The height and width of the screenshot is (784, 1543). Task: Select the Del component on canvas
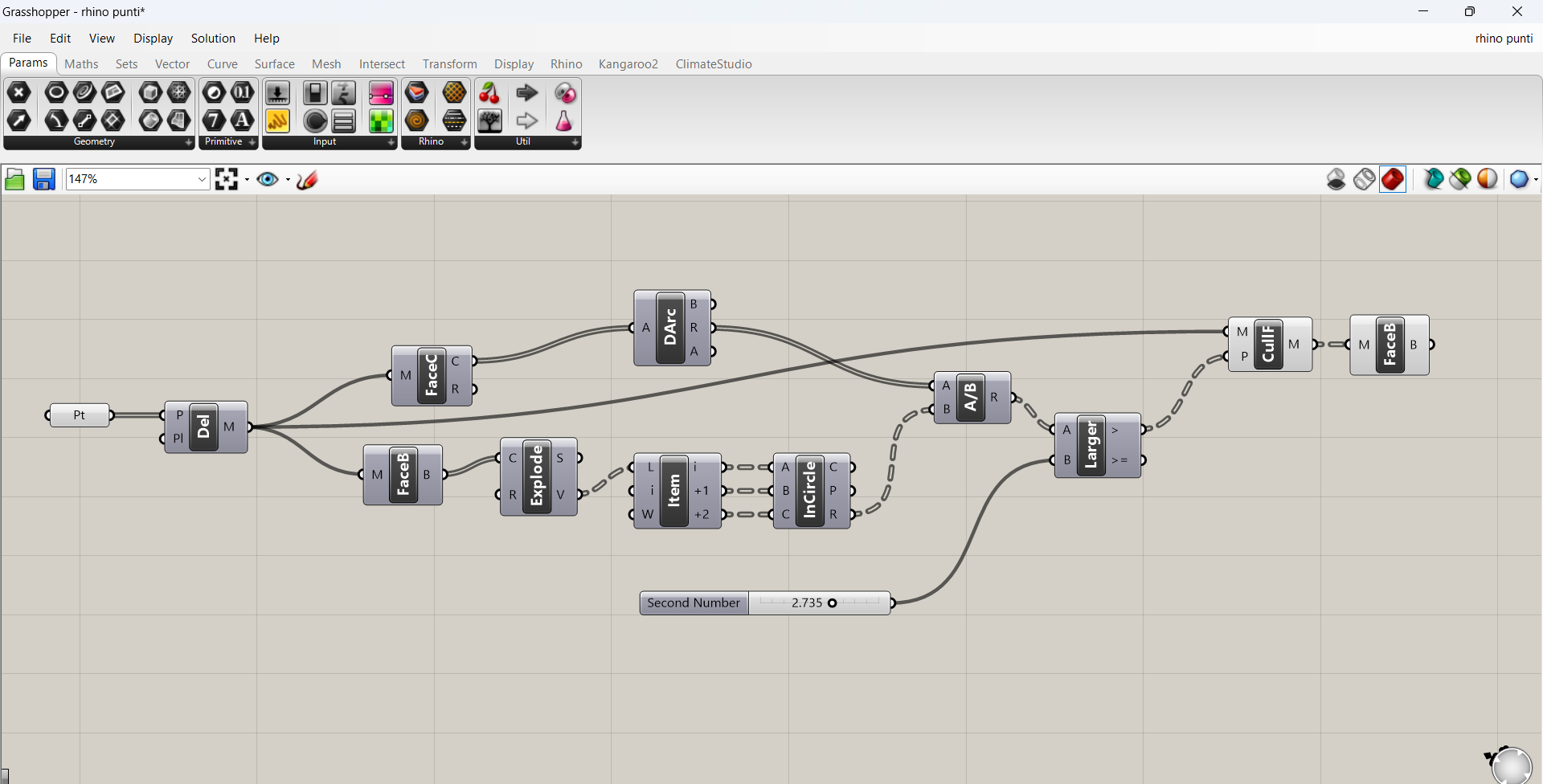[204, 427]
